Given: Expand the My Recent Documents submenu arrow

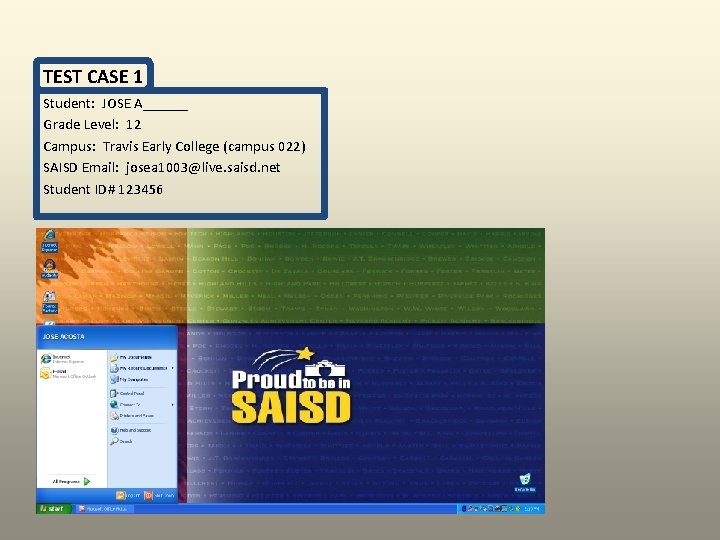Looking at the screenshot, I should point(173,368).
